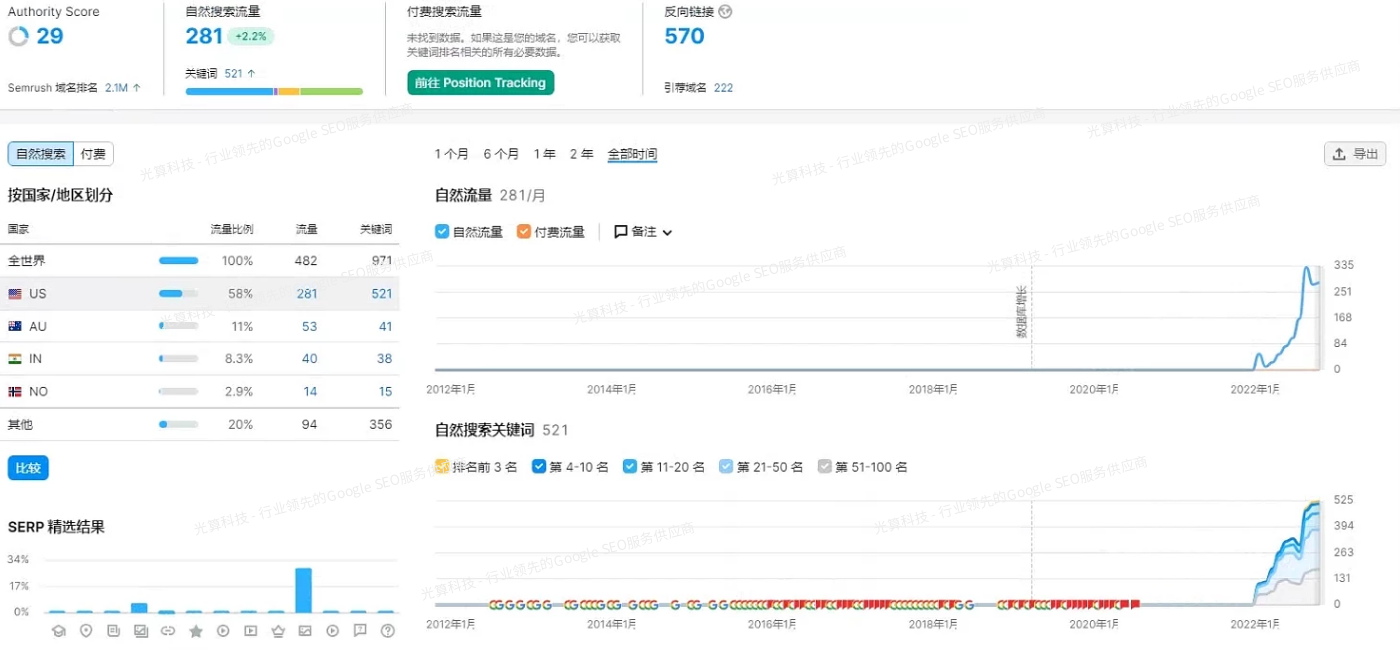Click the graduation cap SERP feature icon
1400x650 pixels.
click(x=58, y=631)
